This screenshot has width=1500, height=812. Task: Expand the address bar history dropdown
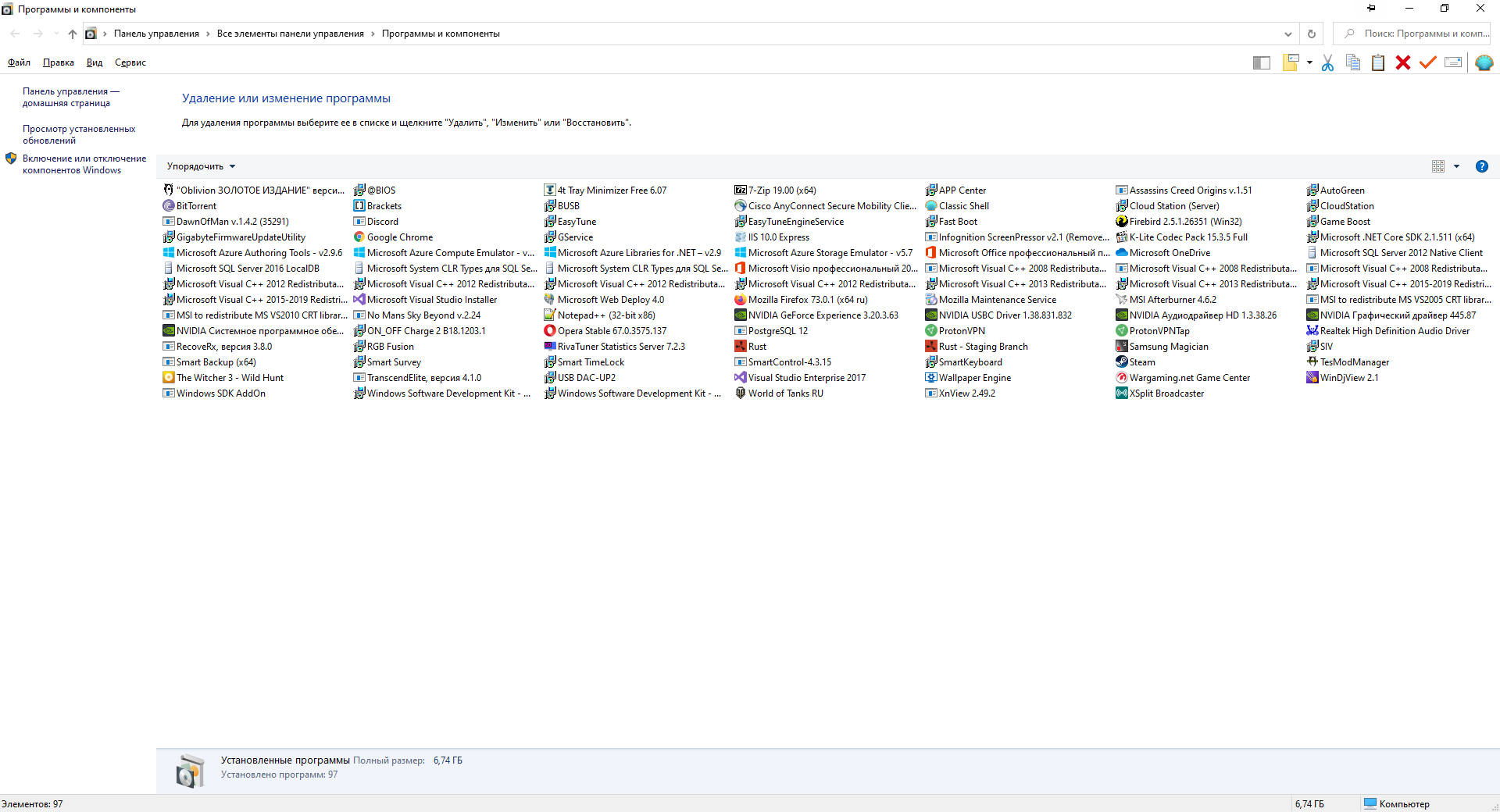coord(1287,34)
